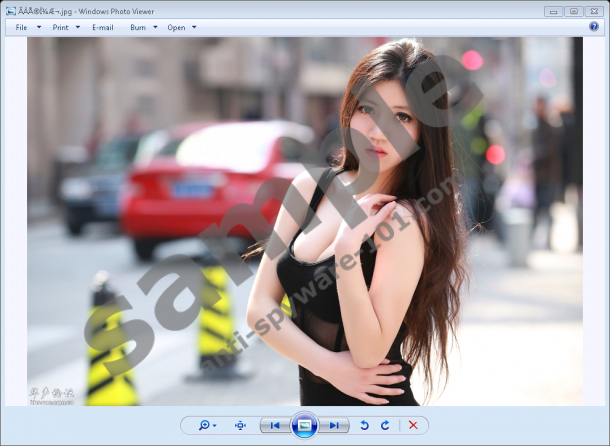The image size is (610, 446).
Task: Maximize the Photo Viewer window
Action: click(x=573, y=11)
